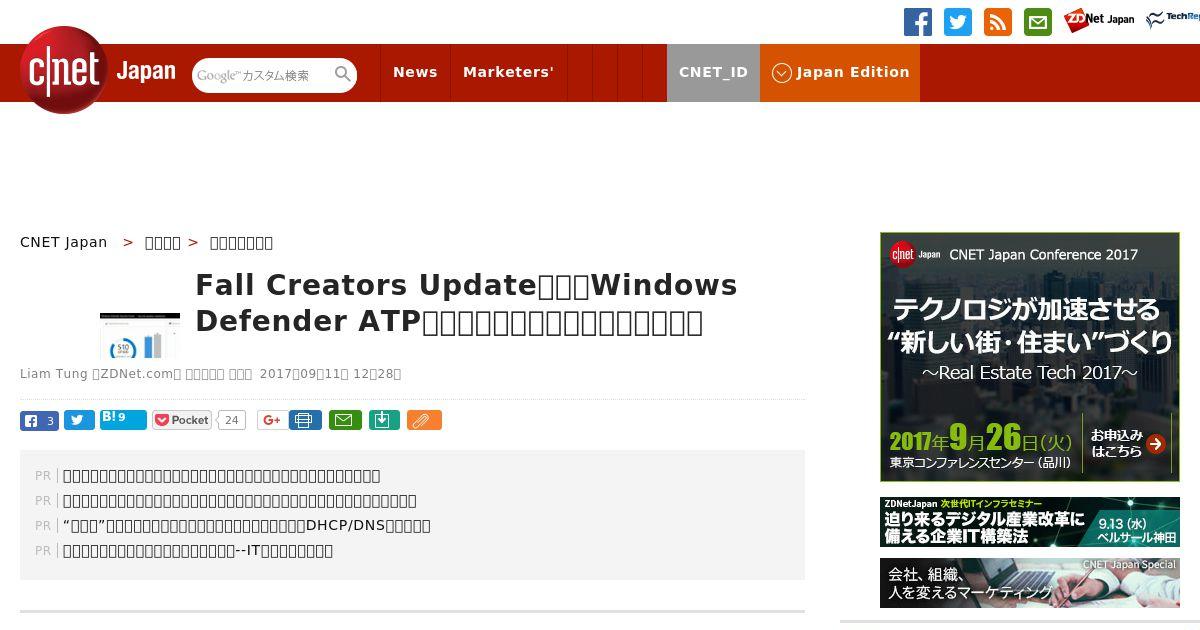Viewport: 1200px width, 630px height.
Task: Open the ZDNet Japan logo link
Action: pos(1099,20)
